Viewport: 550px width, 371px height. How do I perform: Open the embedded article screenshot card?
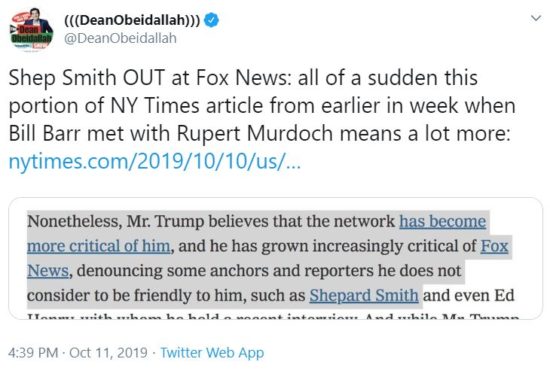pos(276,258)
